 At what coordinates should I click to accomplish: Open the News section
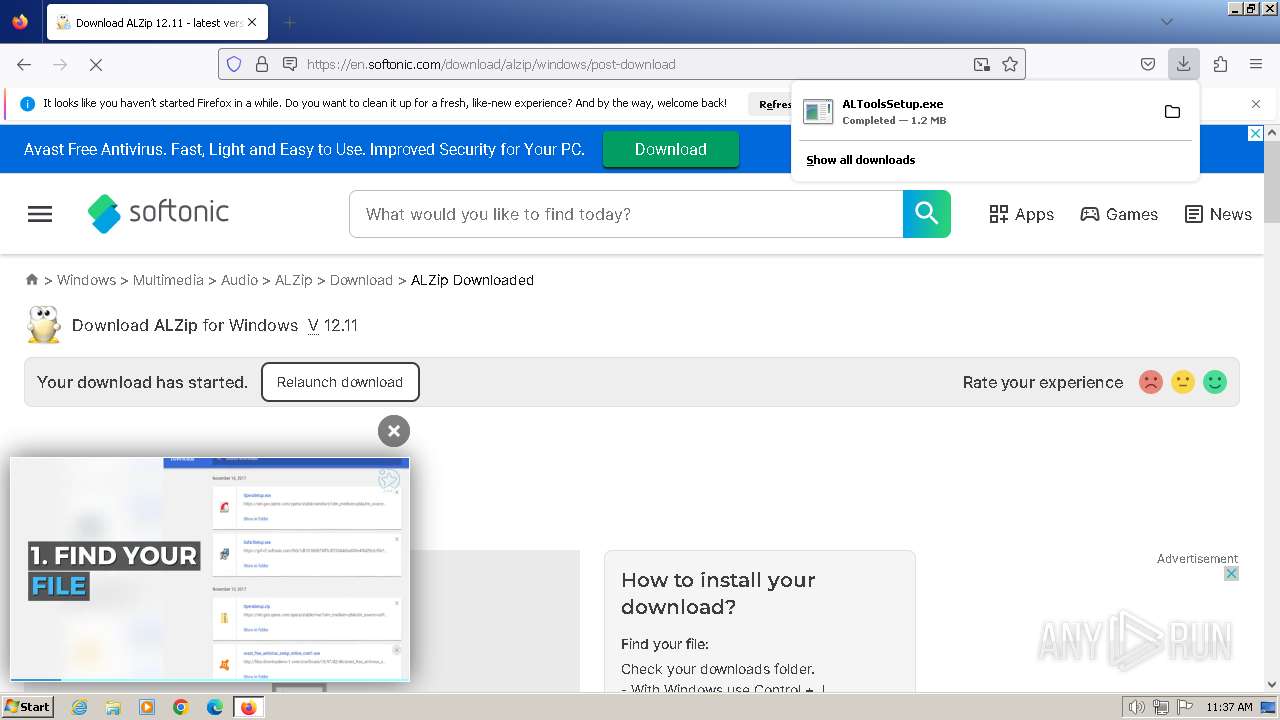coord(1218,214)
